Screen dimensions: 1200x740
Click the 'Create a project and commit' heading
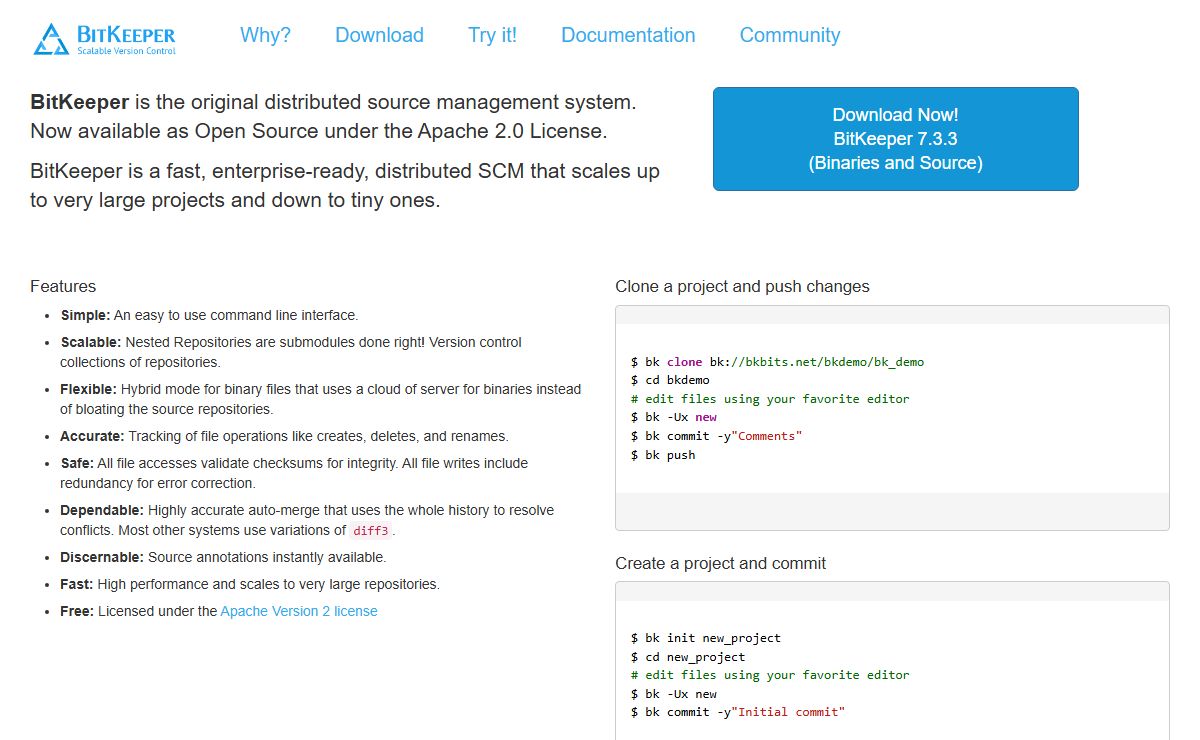[721, 563]
